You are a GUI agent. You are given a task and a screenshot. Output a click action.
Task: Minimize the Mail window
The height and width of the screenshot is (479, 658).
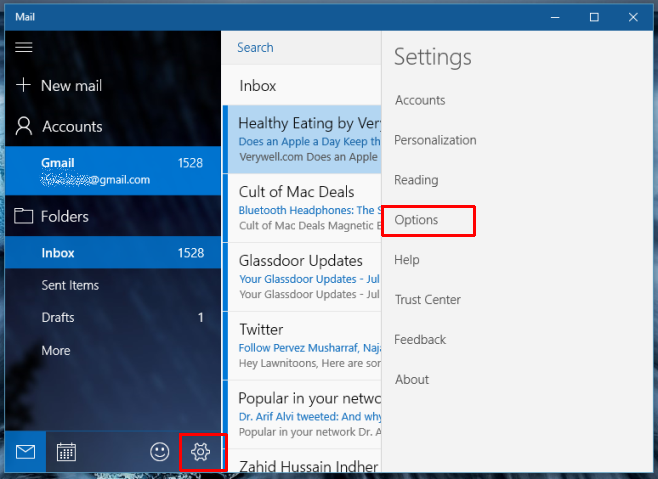tap(555, 17)
